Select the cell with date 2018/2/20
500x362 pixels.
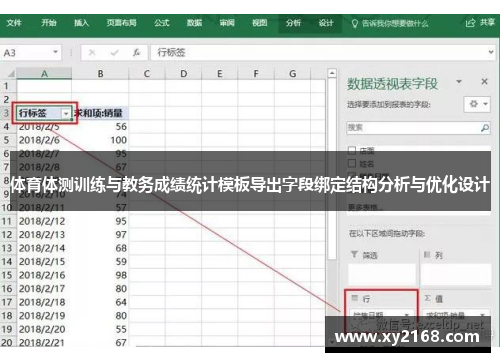[x=44, y=329]
